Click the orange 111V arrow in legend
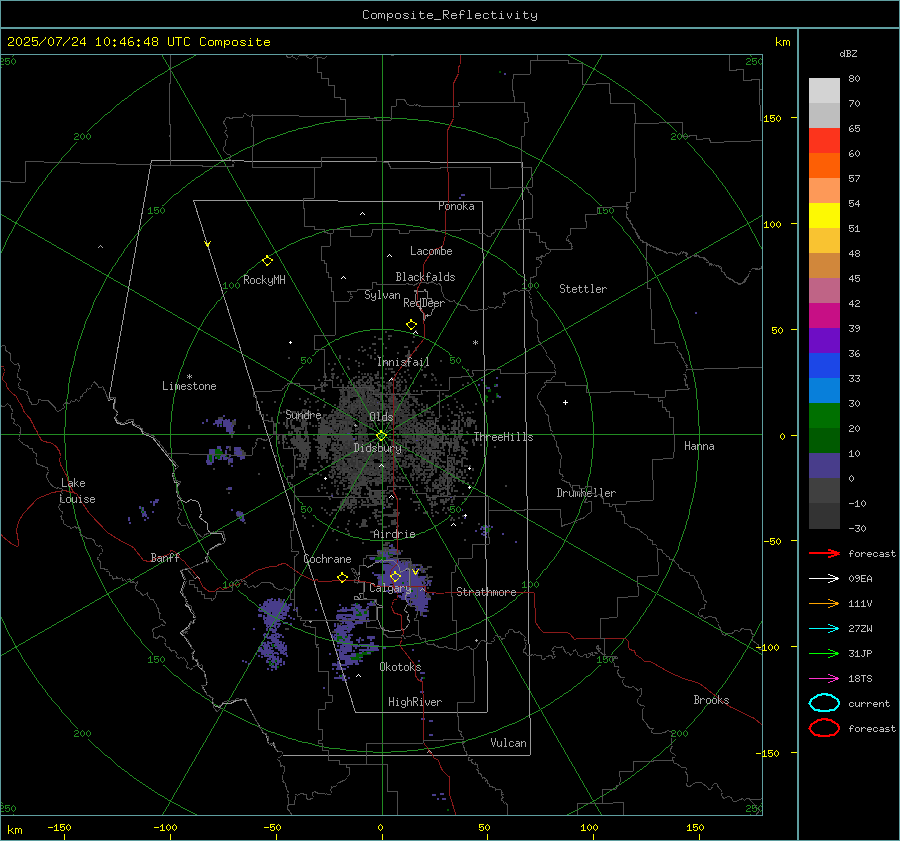The image size is (900, 841). point(825,603)
